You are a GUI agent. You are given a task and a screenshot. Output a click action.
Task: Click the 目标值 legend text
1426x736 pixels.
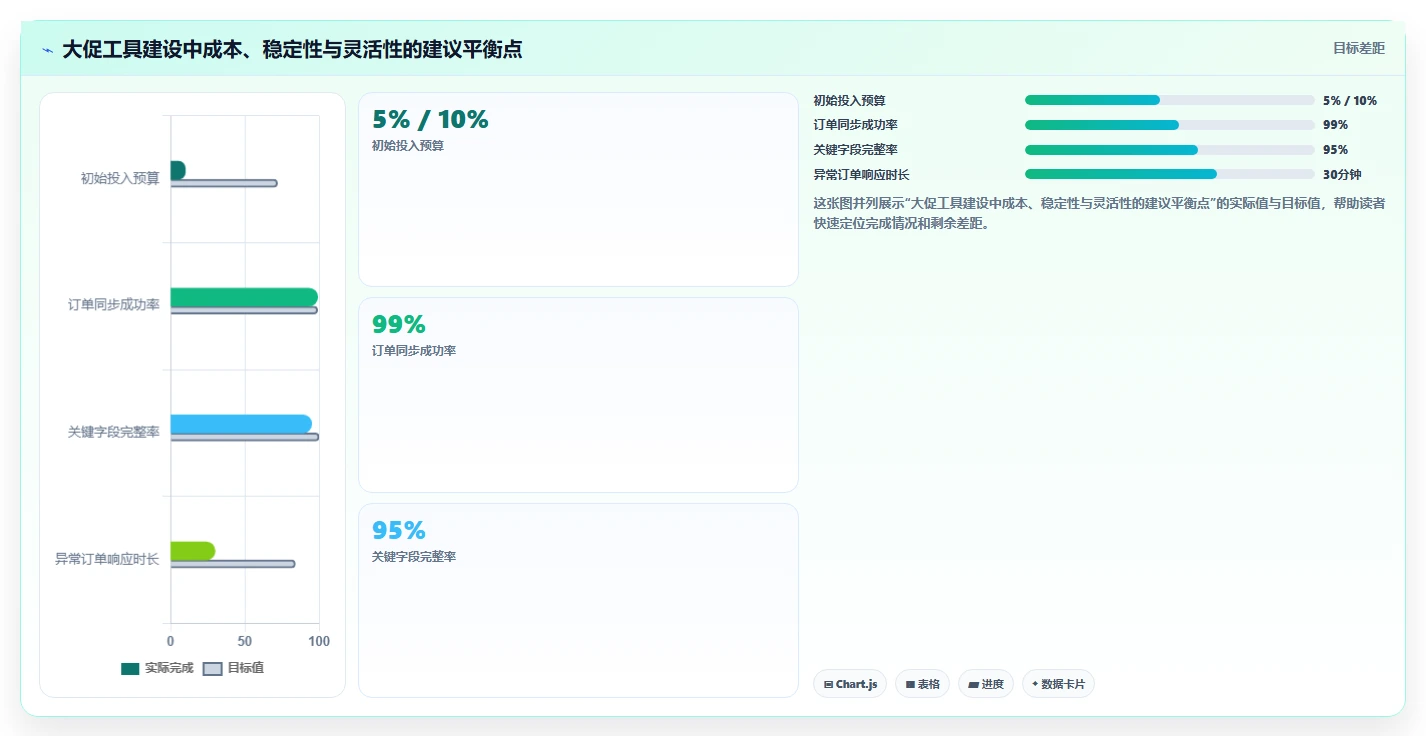246,668
